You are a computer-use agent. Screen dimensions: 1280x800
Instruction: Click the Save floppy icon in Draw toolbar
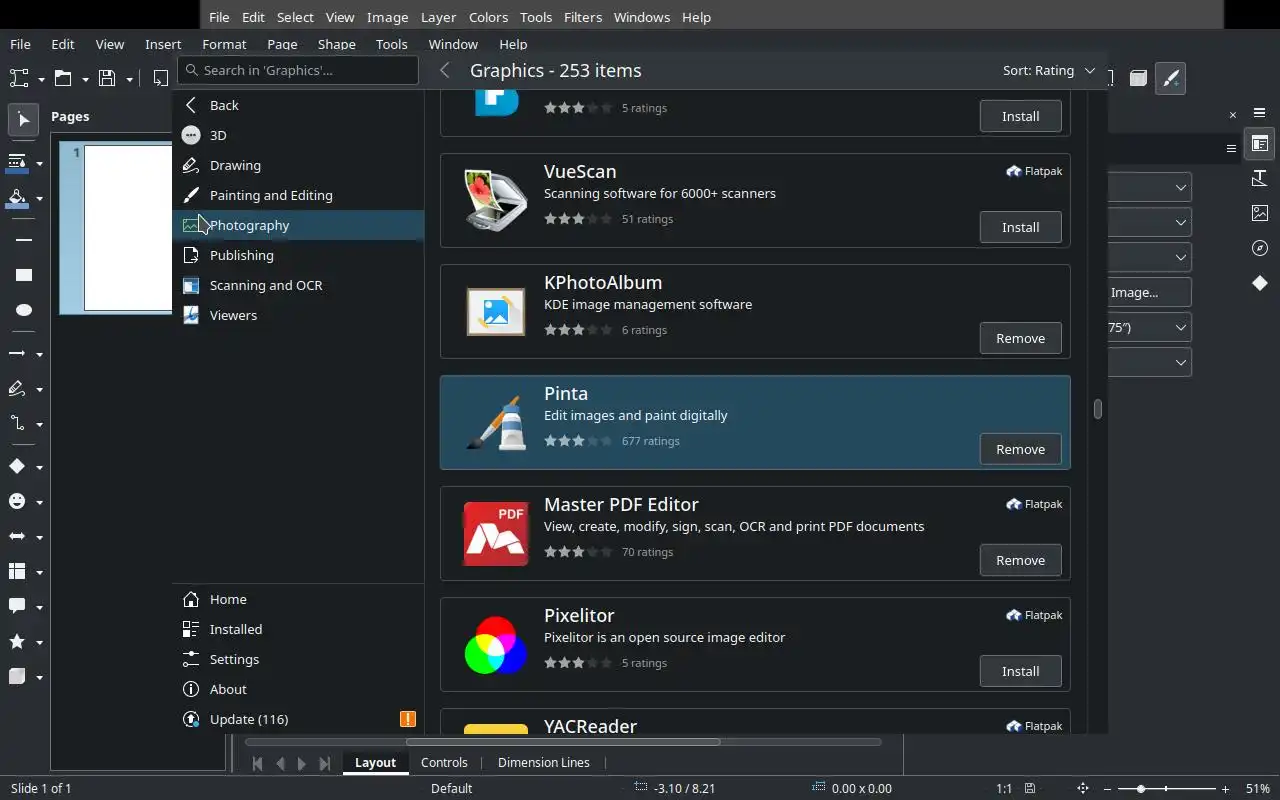tap(107, 78)
